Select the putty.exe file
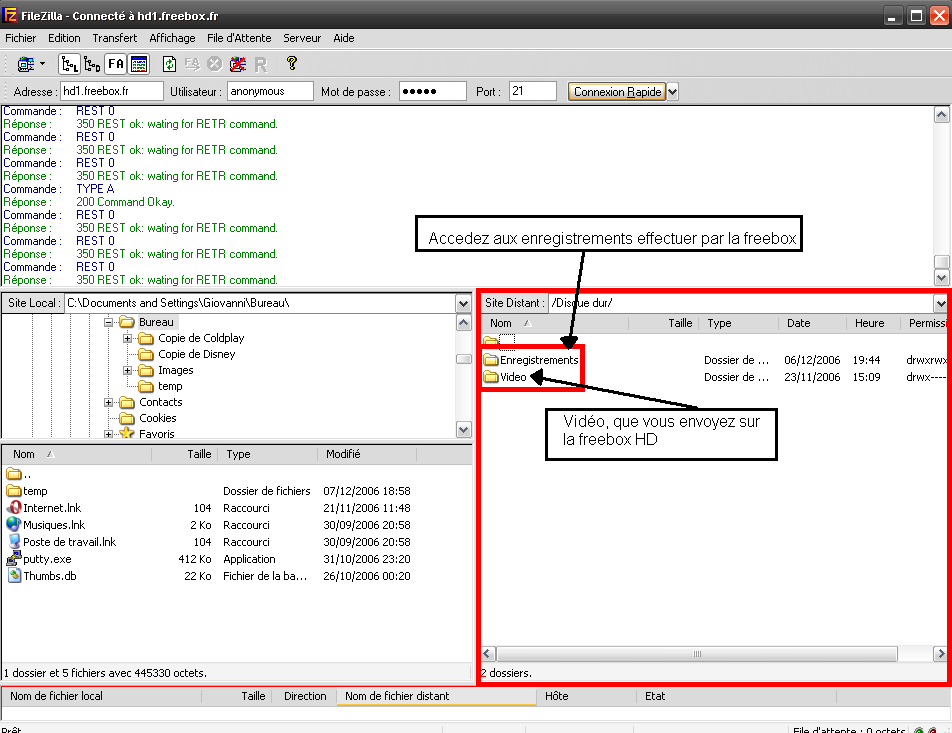Image resolution: width=952 pixels, height=733 pixels. 47,559
